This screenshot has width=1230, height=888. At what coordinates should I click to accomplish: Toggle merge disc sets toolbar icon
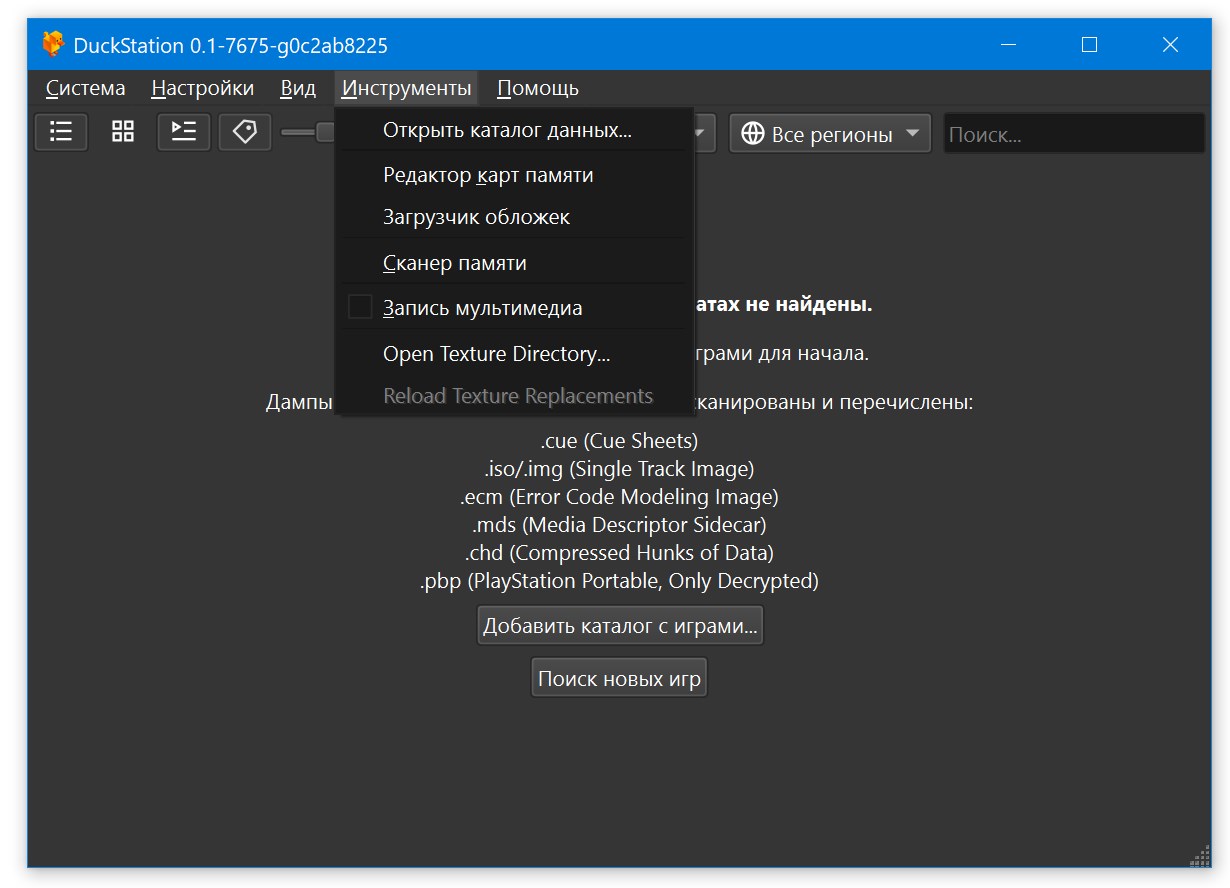pos(184,132)
